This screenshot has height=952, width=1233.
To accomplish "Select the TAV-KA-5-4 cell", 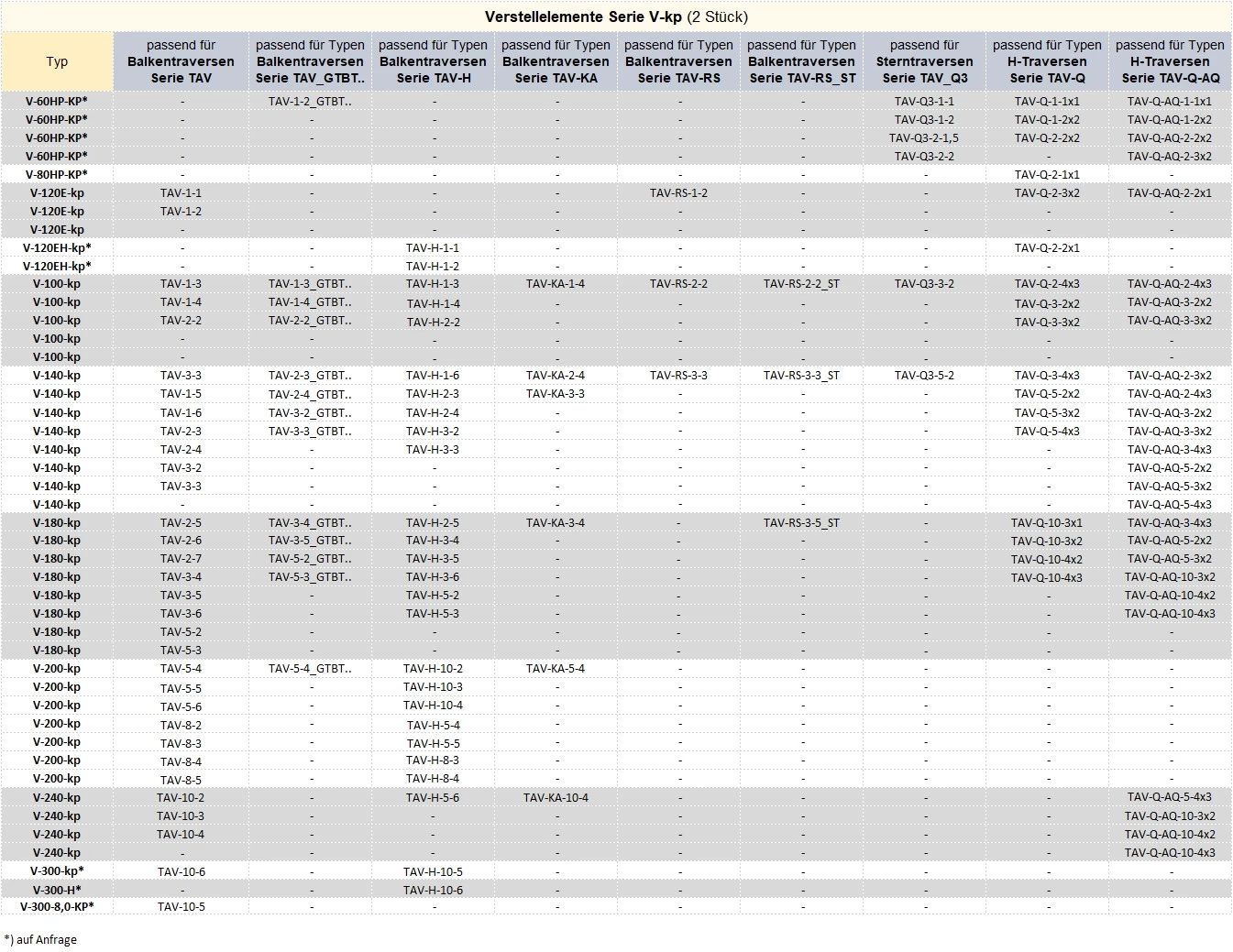I will click(x=556, y=668).
